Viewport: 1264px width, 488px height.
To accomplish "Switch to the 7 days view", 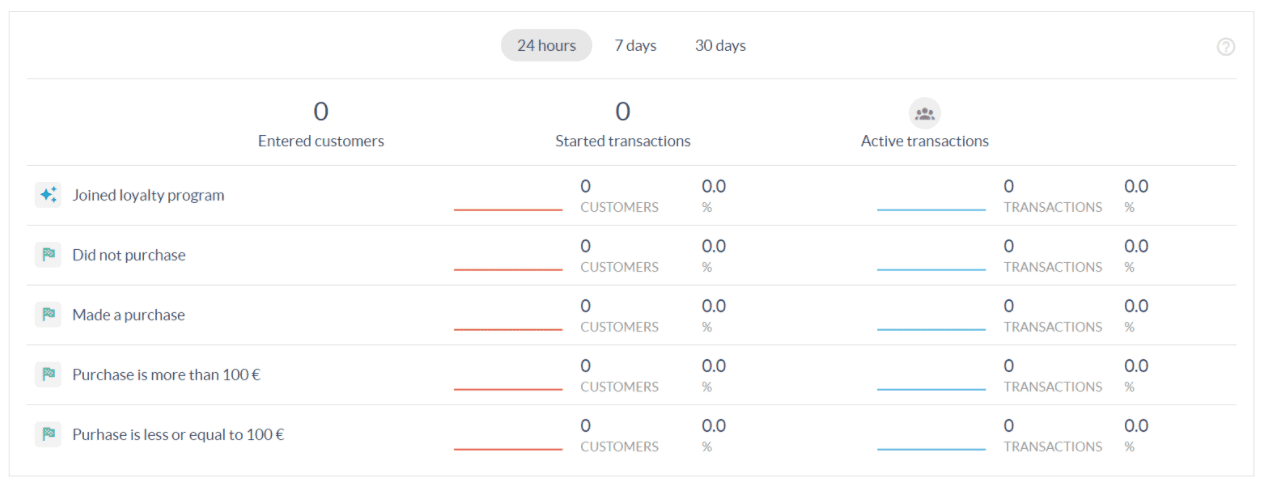I will click(x=635, y=46).
